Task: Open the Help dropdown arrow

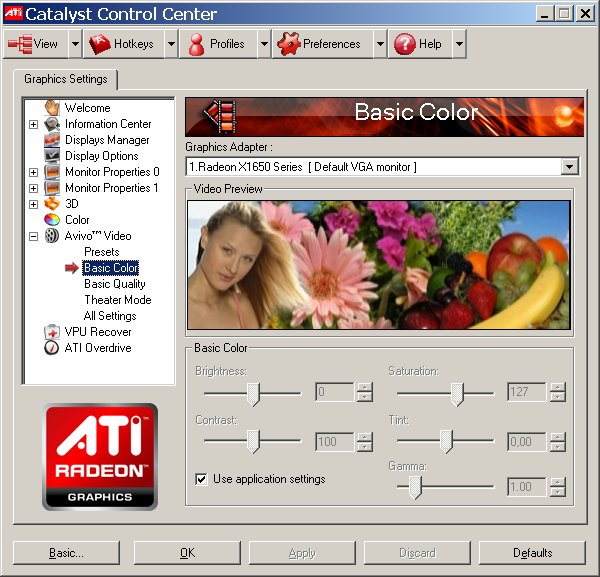Action: 459,44
